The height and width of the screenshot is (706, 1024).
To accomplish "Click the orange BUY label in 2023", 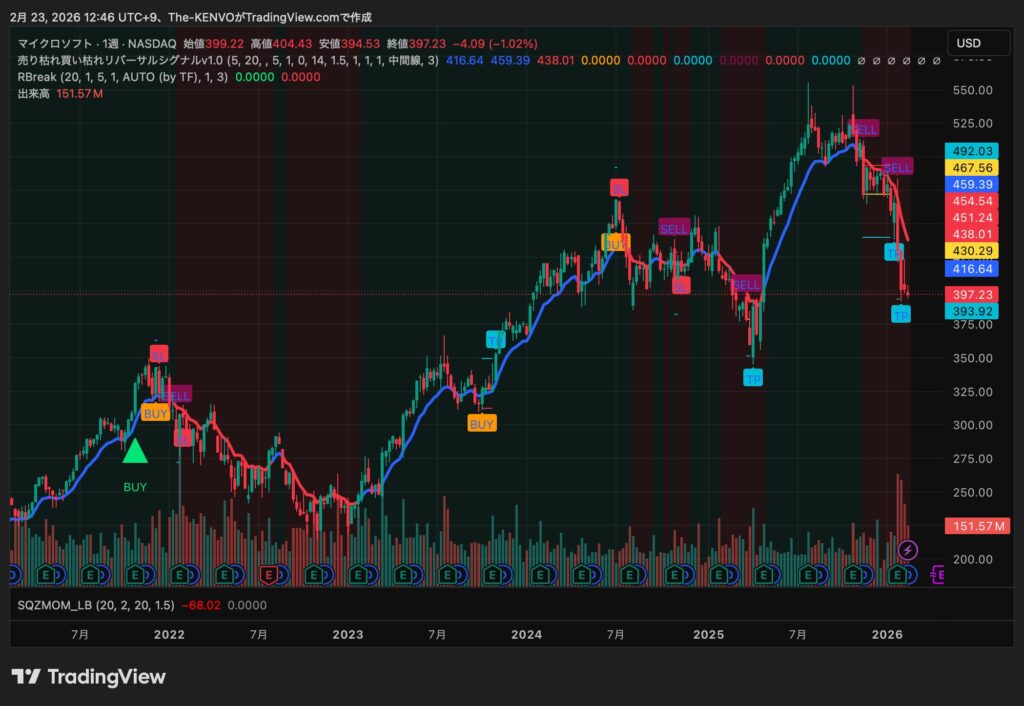I will [x=481, y=424].
